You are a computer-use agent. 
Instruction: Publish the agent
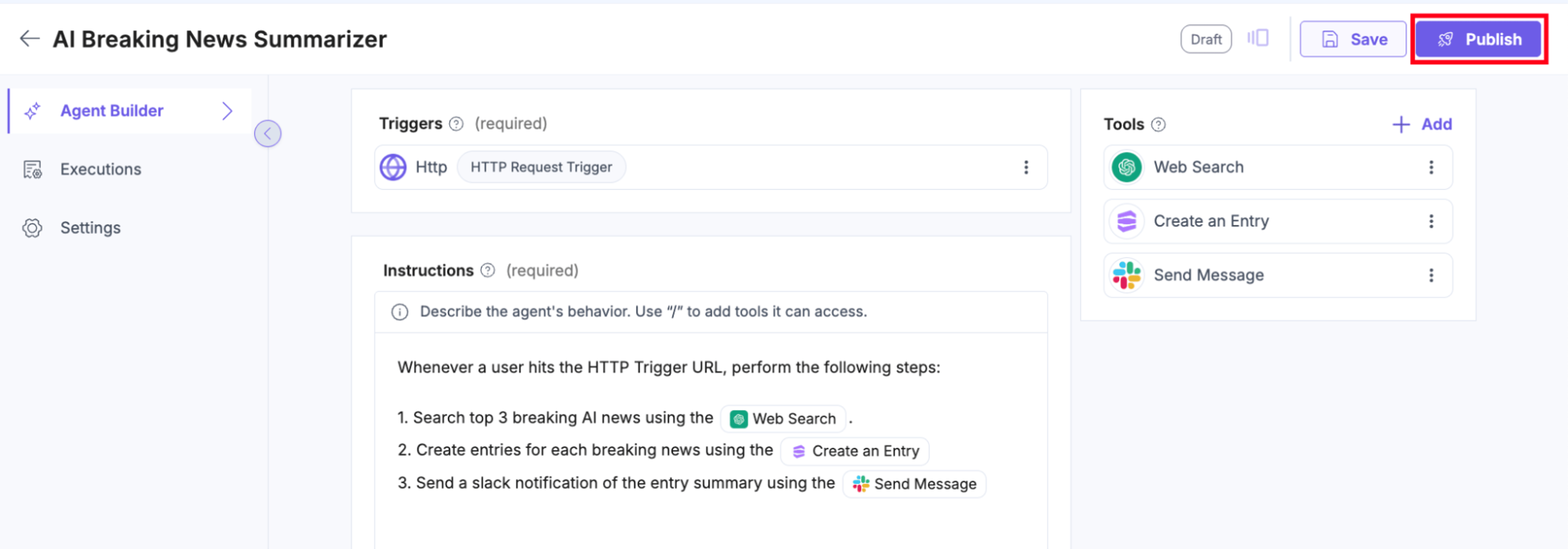click(x=1479, y=39)
